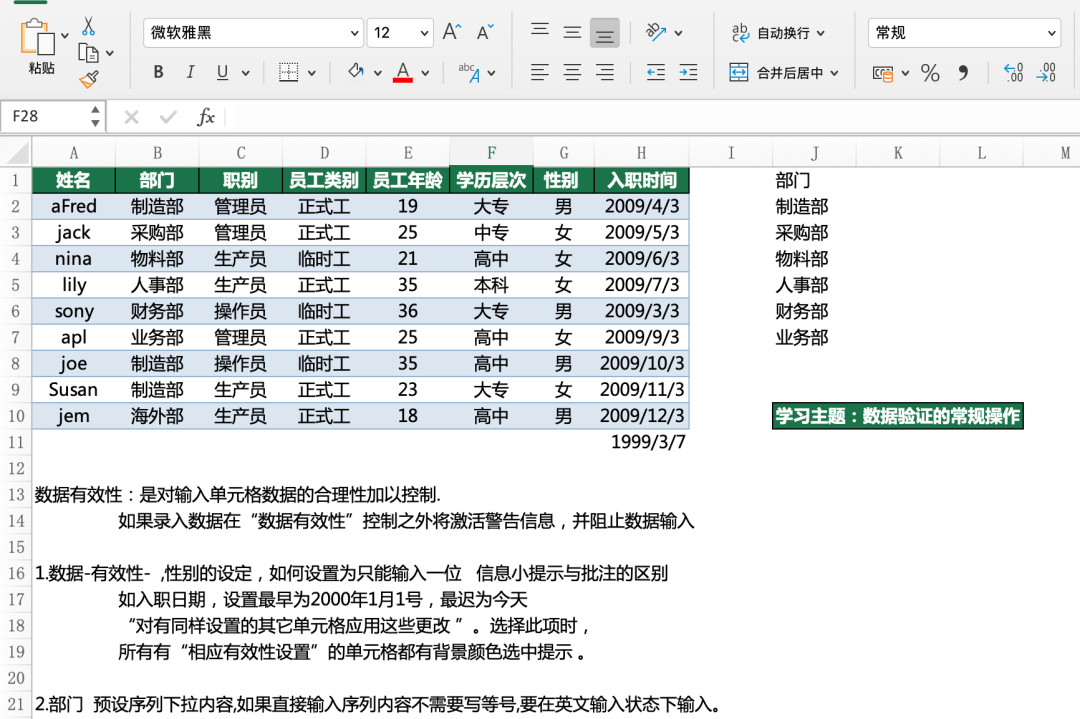Click the percent style icon

[930, 73]
